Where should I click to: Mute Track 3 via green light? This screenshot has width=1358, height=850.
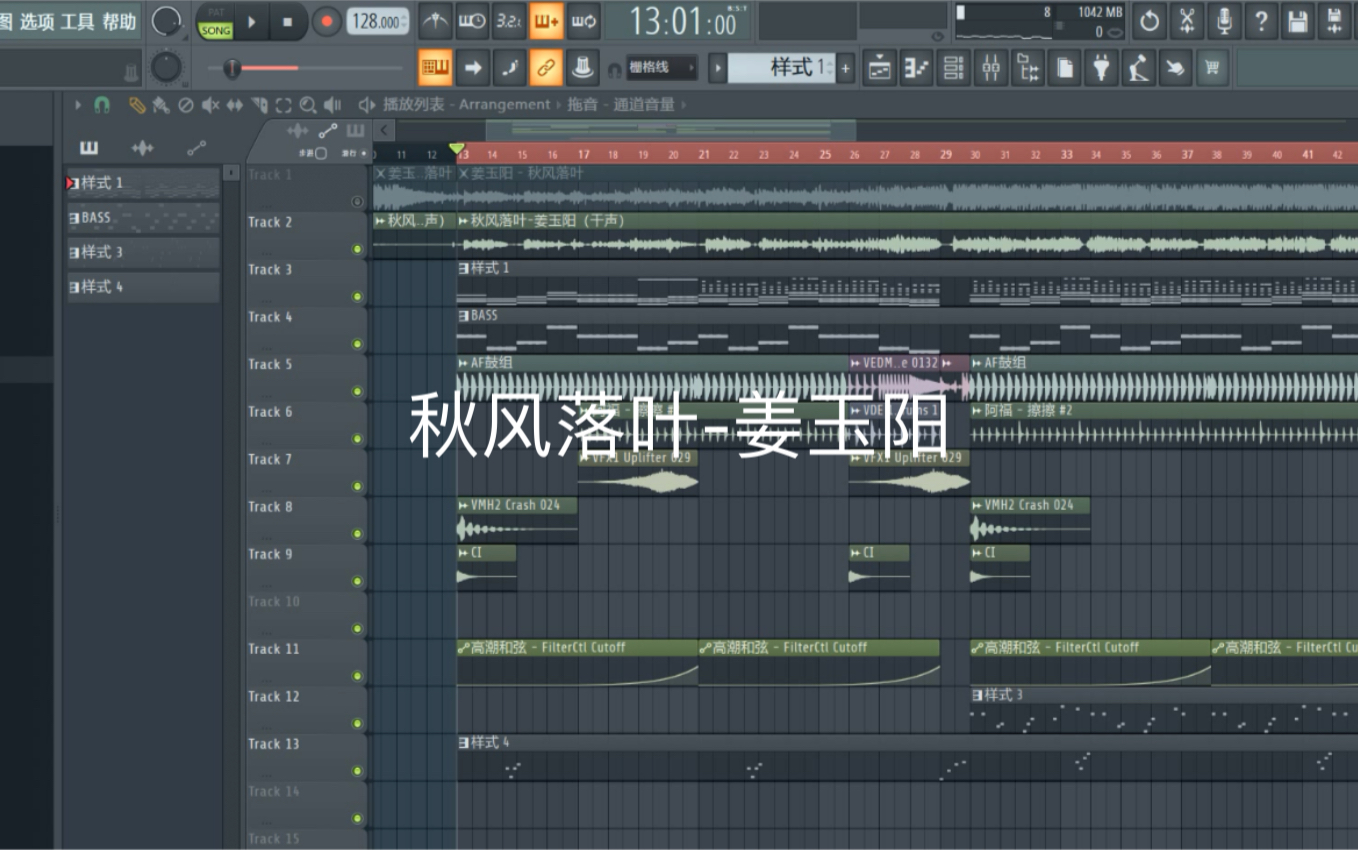pos(357,296)
